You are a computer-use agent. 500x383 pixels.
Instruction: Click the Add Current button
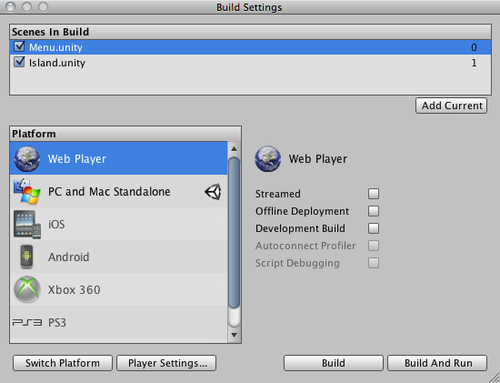click(451, 106)
